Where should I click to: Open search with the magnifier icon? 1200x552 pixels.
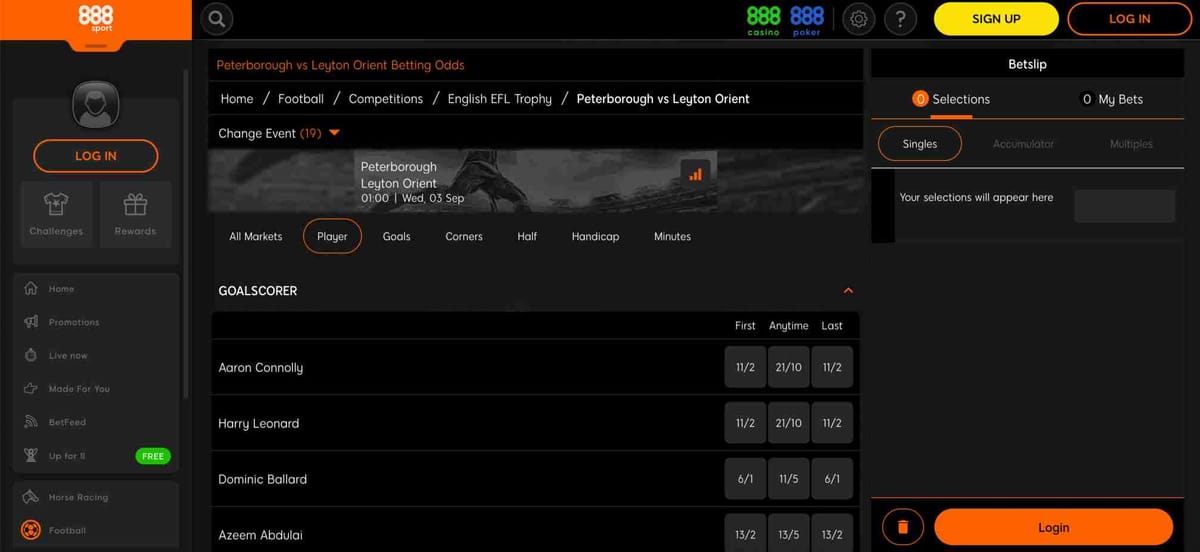[x=217, y=19]
